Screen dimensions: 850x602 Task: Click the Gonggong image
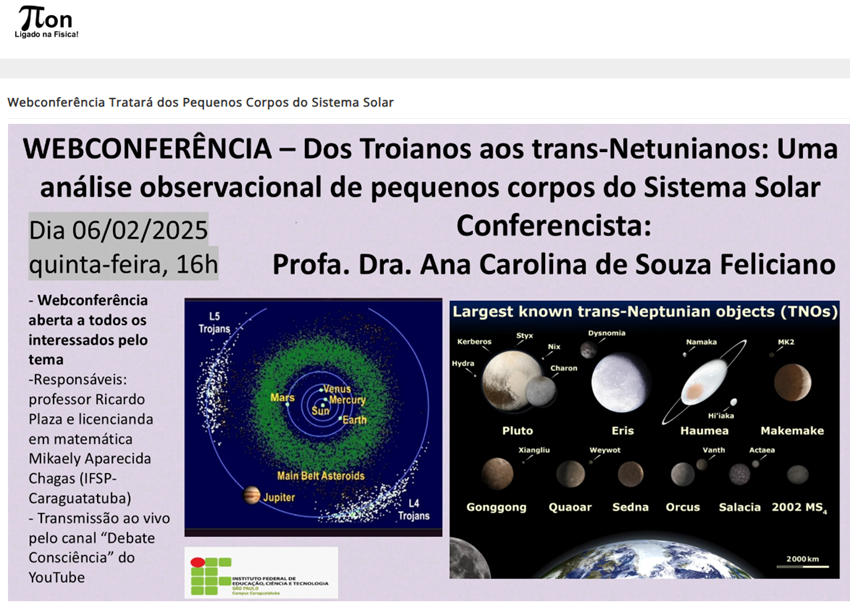(497, 474)
